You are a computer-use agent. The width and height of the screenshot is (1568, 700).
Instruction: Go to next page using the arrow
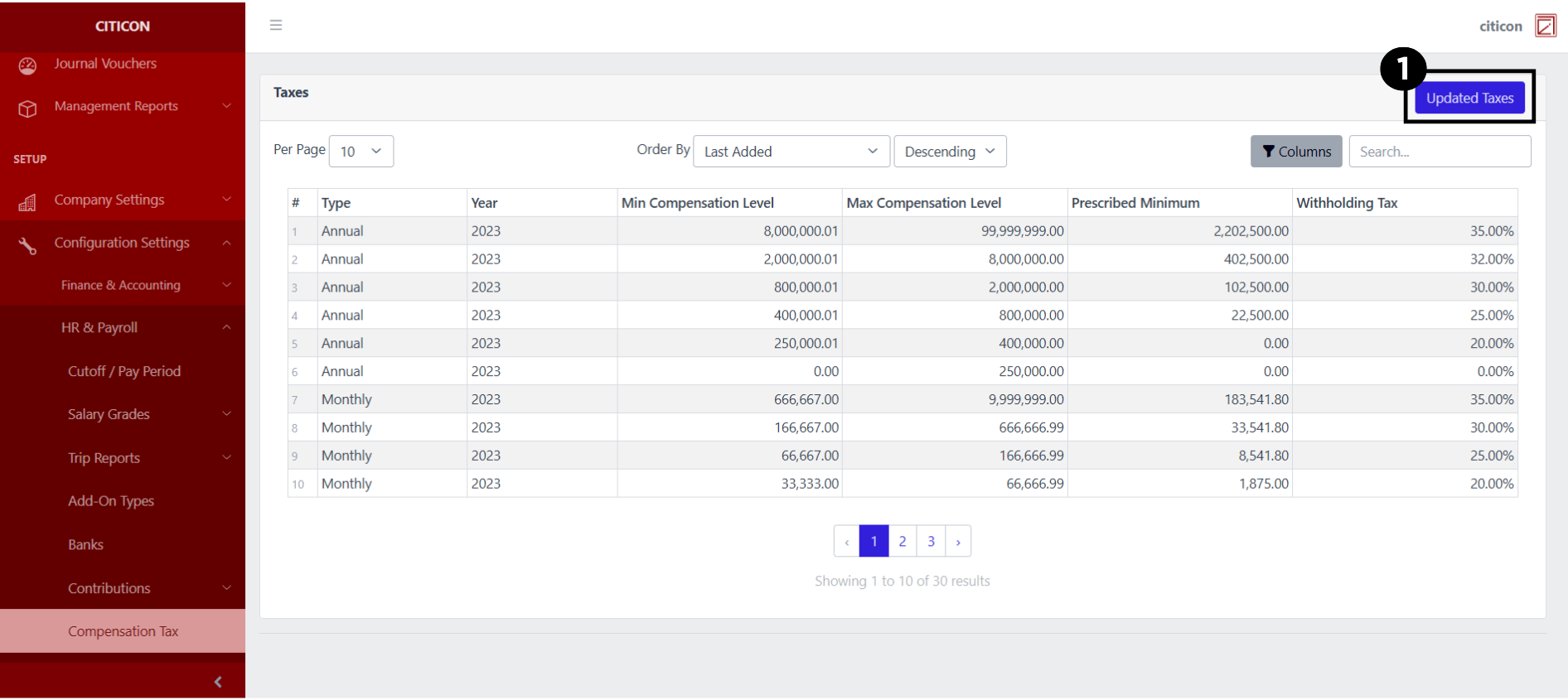pyautogui.click(x=958, y=542)
